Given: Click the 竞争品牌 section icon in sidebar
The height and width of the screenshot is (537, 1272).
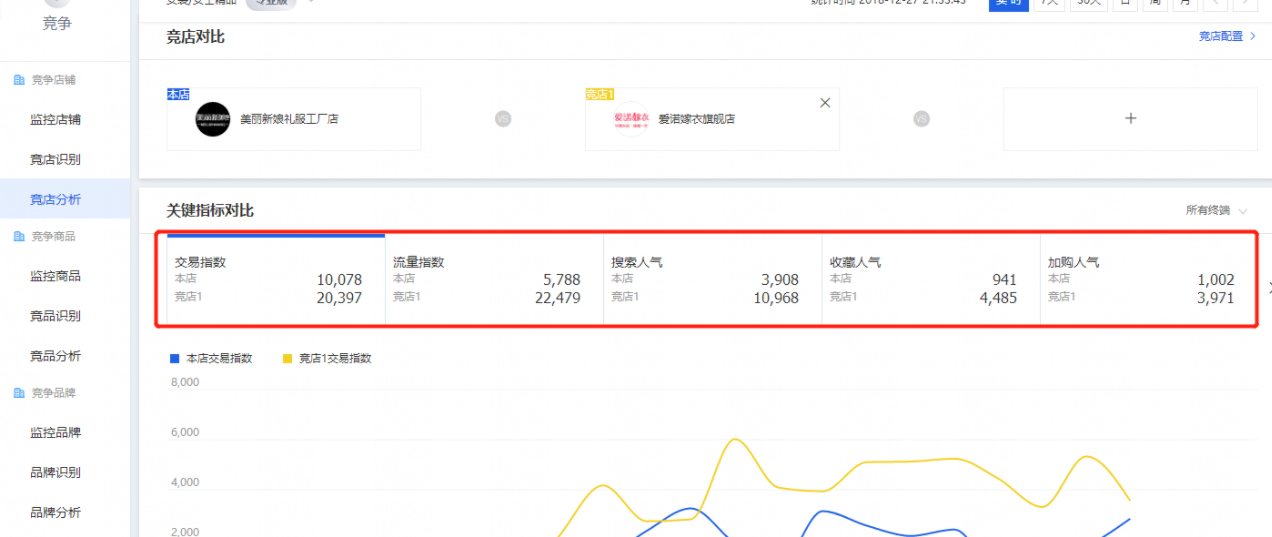Looking at the screenshot, I should (19, 394).
